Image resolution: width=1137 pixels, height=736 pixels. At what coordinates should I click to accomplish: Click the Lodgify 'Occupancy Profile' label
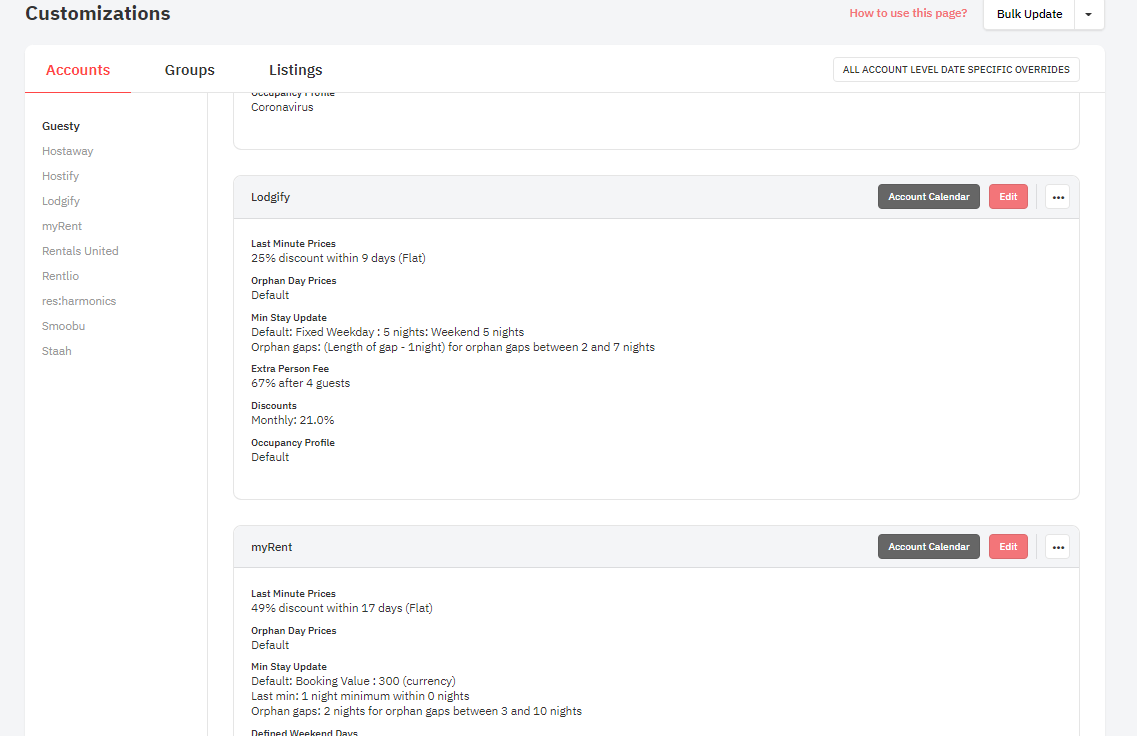coord(293,442)
